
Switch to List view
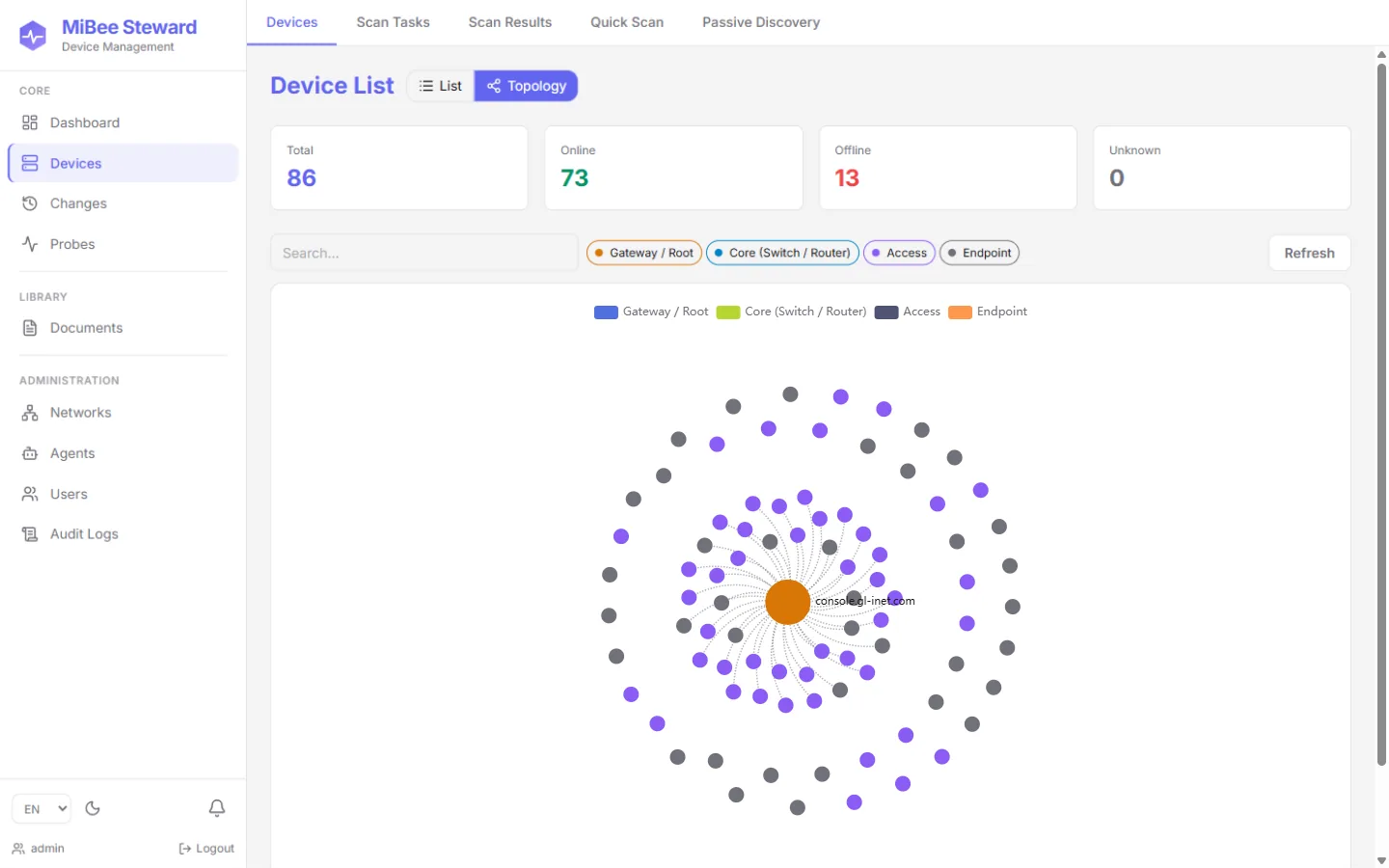point(441,86)
